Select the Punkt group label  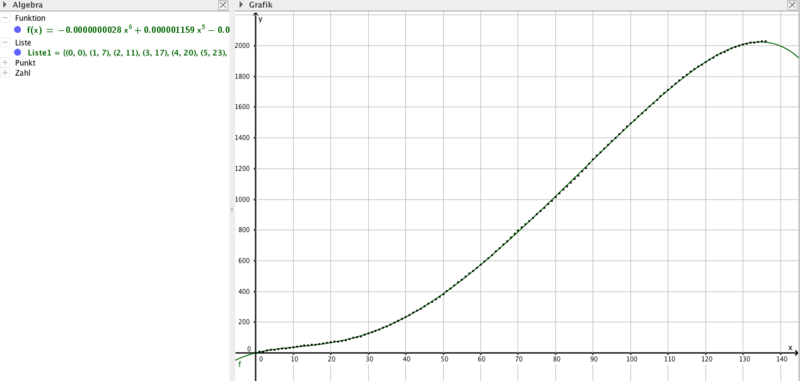click(x=25, y=63)
